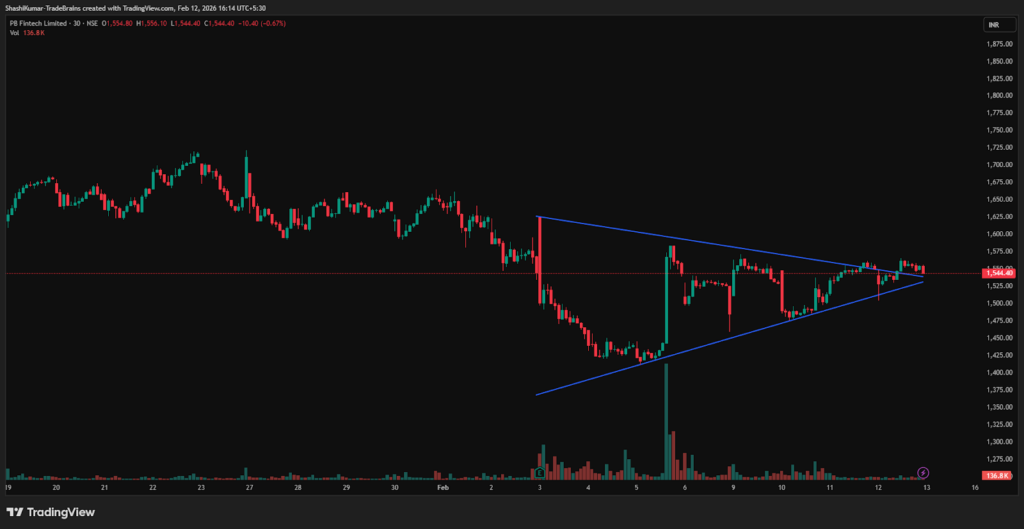The image size is (1024, 529).
Task: Click the date 27 on the time axis
Action: tap(249, 489)
